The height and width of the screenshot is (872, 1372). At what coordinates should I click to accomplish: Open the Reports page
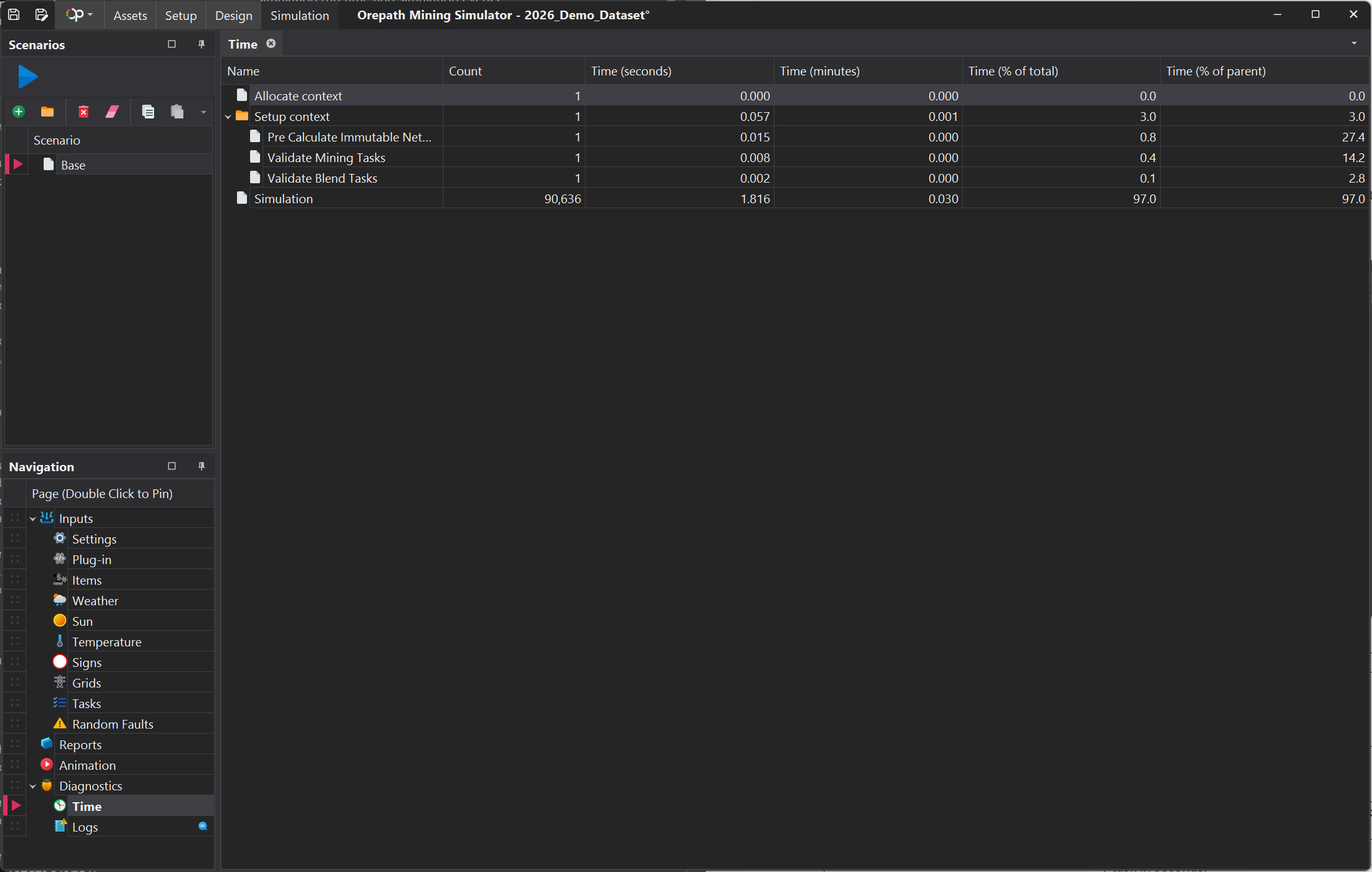pyautogui.click(x=80, y=745)
